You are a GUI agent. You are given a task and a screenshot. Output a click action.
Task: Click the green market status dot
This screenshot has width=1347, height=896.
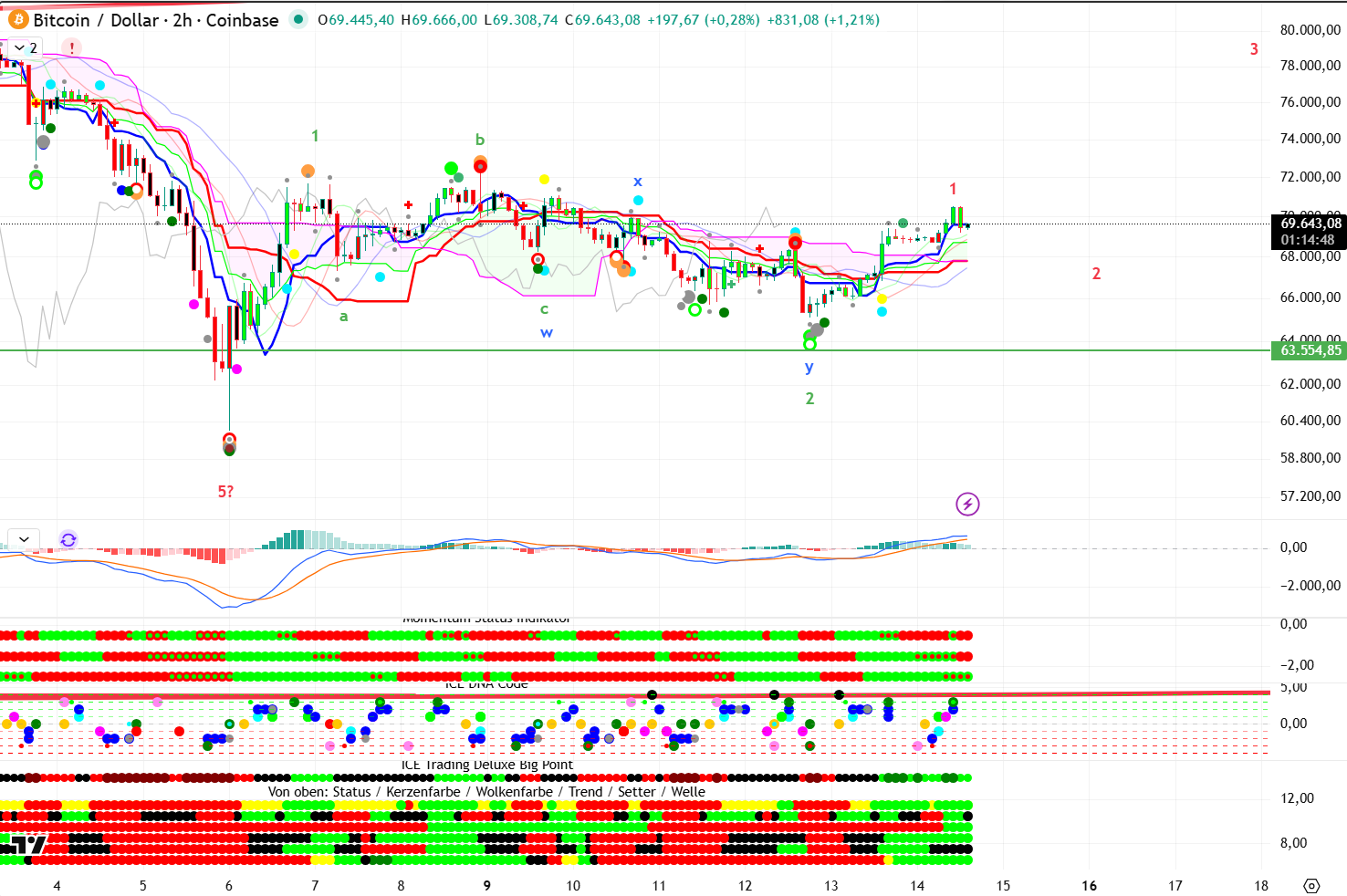point(298,19)
